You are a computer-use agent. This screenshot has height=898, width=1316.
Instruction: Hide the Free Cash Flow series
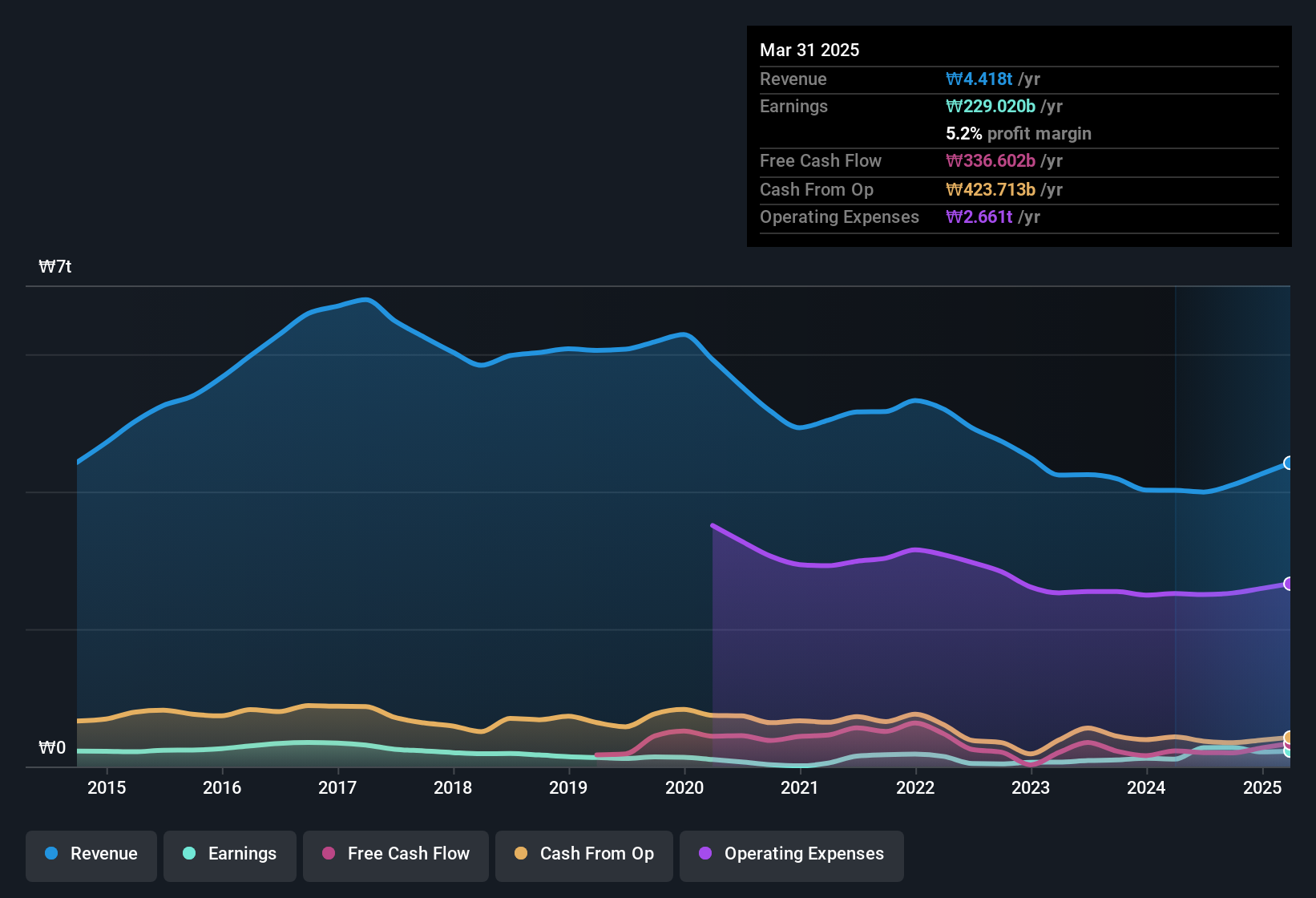pos(395,854)
